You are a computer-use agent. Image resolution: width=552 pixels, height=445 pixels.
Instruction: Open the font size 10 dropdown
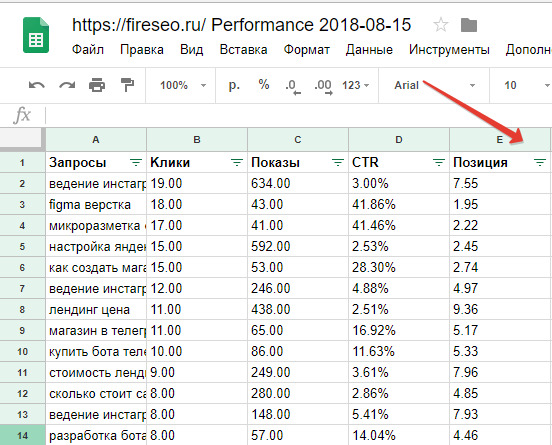coord(526,85)
